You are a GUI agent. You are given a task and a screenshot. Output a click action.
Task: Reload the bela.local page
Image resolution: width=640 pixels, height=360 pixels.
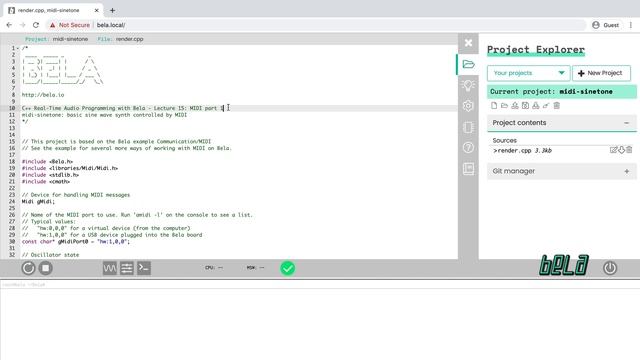(36, 25)
